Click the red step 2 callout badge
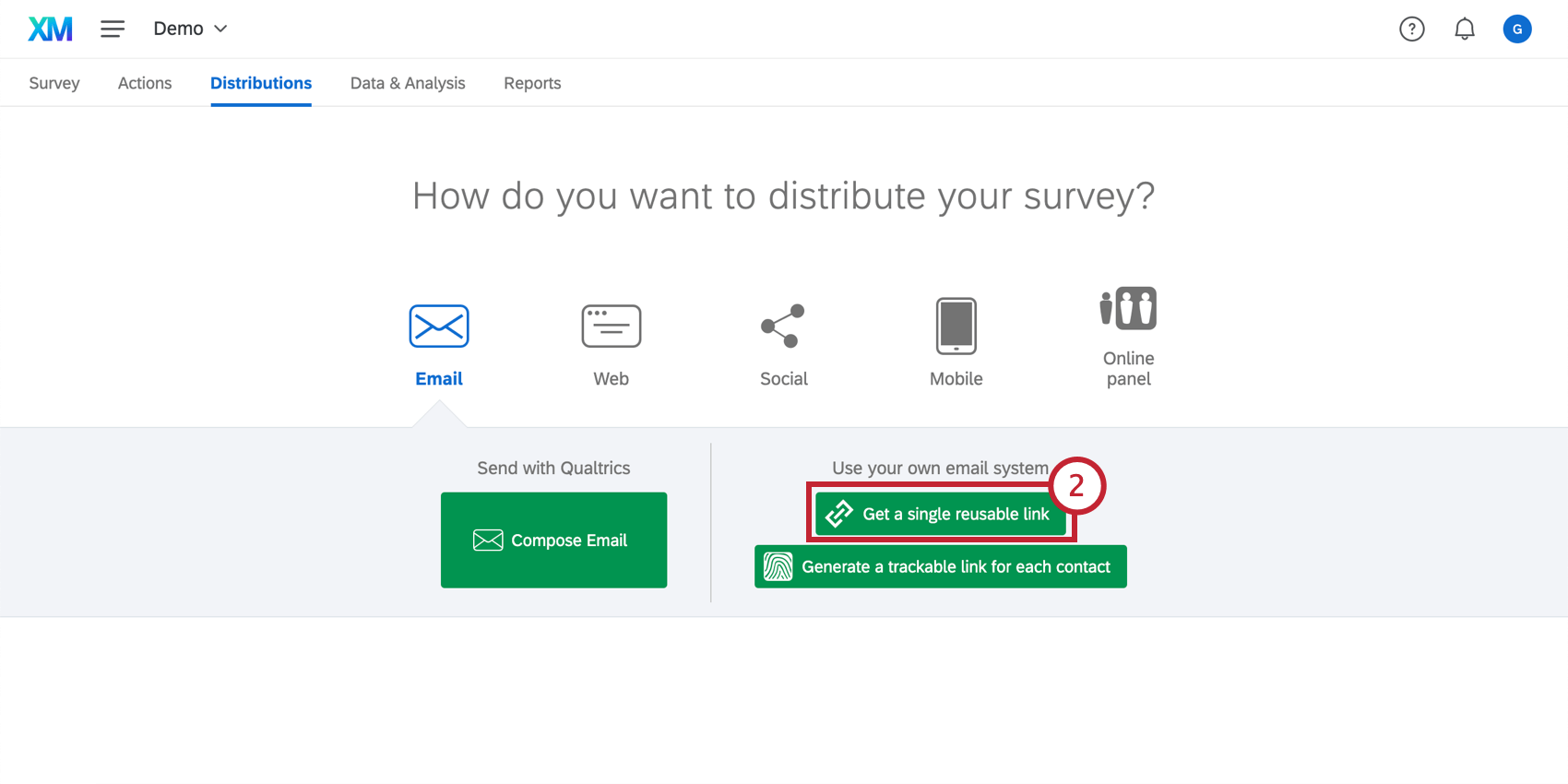Screen dimensions: 1568x784 [1076, 486]
